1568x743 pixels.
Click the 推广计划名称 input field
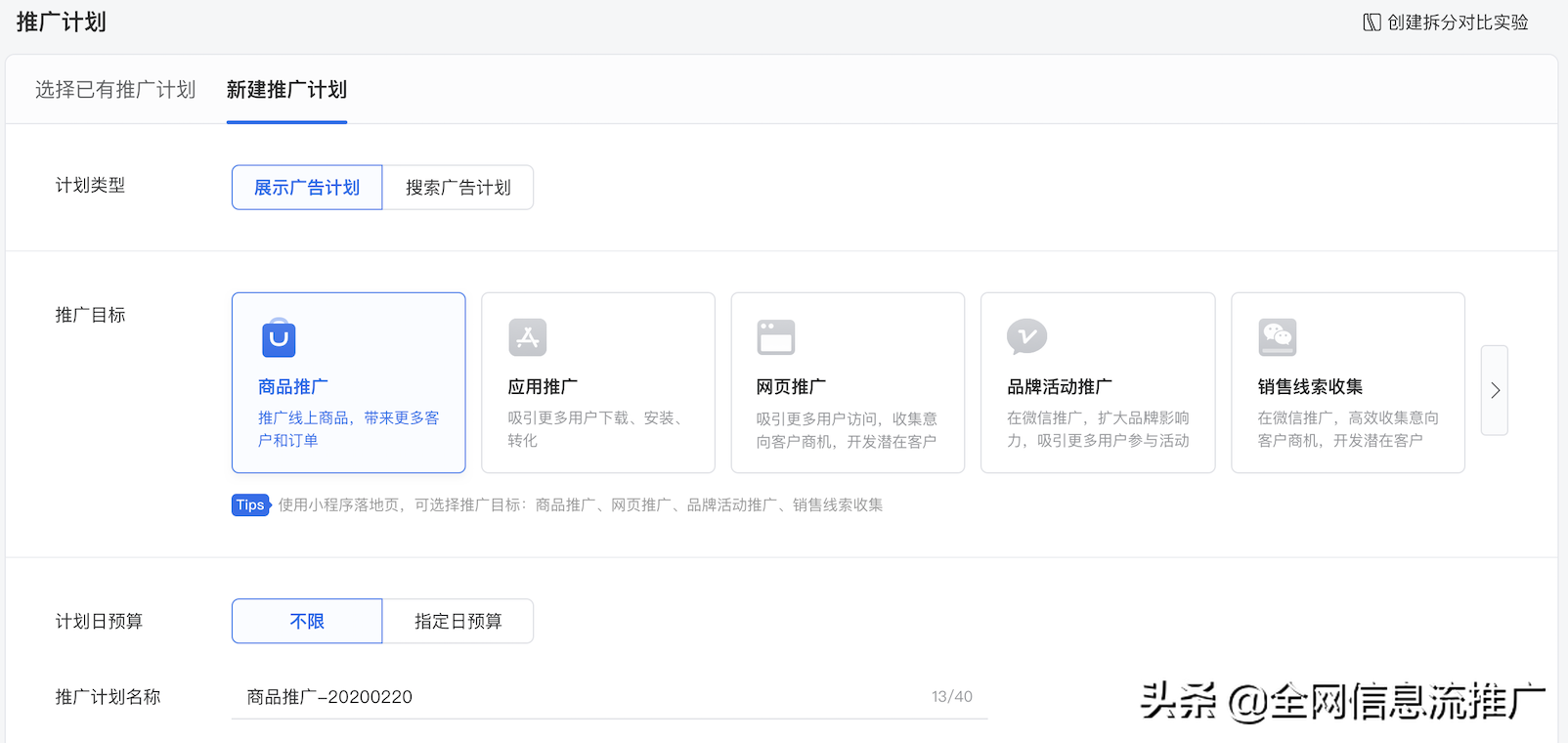click(x=609, y=697)
